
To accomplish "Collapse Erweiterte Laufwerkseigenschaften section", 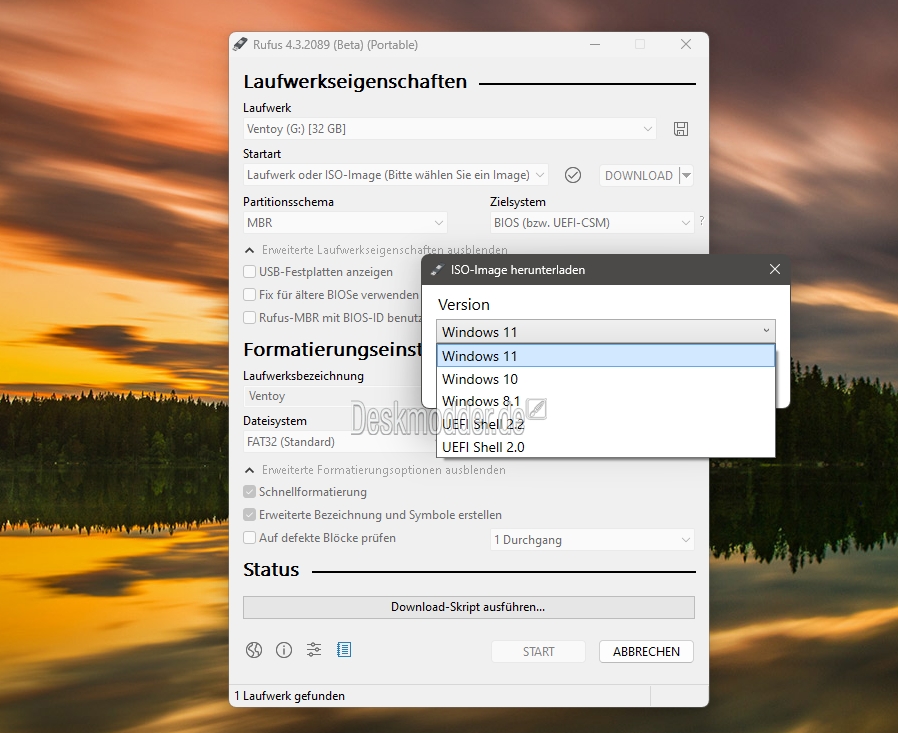I will click(376, 250).
